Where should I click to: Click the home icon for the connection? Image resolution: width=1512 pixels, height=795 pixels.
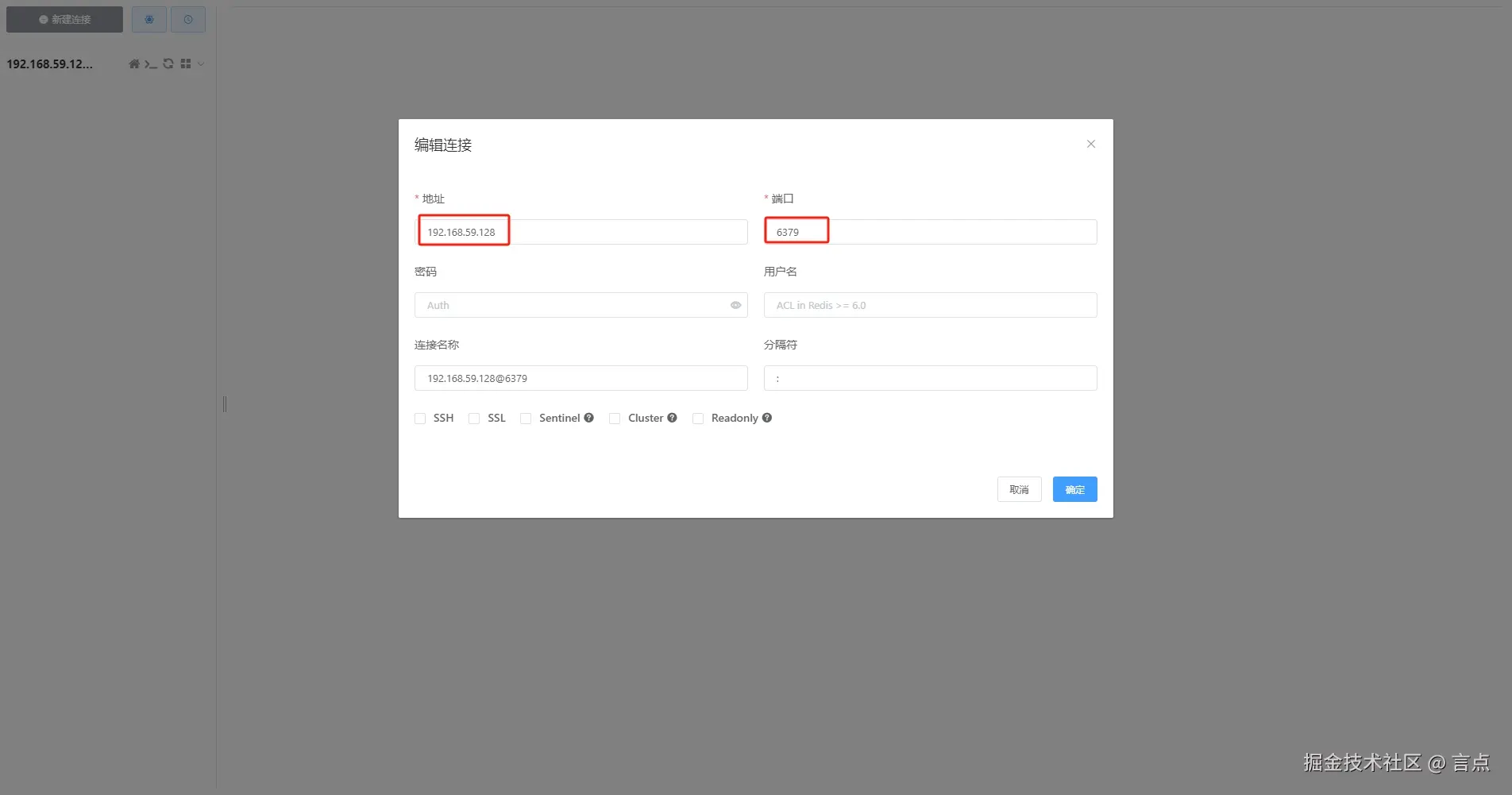click(x=133, y=64)
